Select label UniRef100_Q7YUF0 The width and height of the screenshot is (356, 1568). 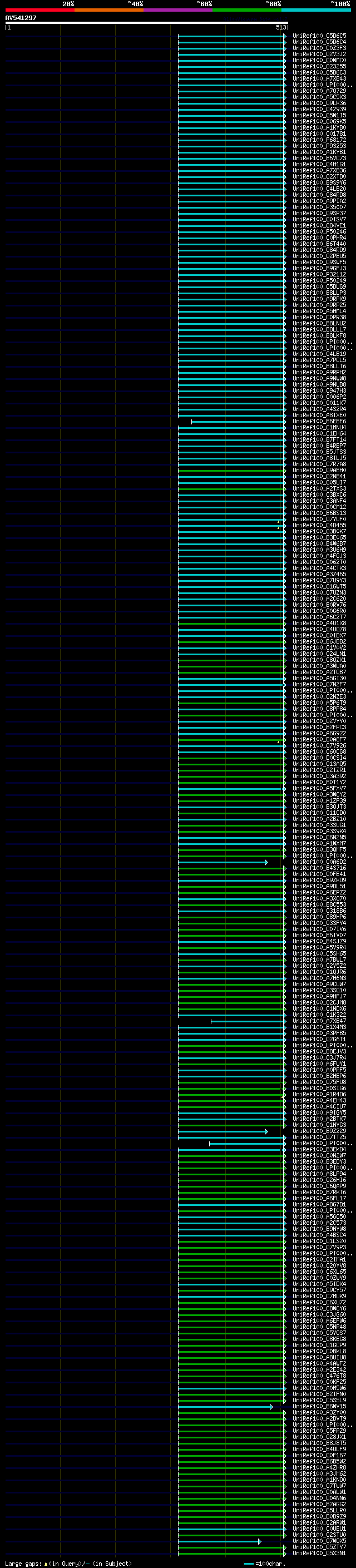click(x=319, y=519)
